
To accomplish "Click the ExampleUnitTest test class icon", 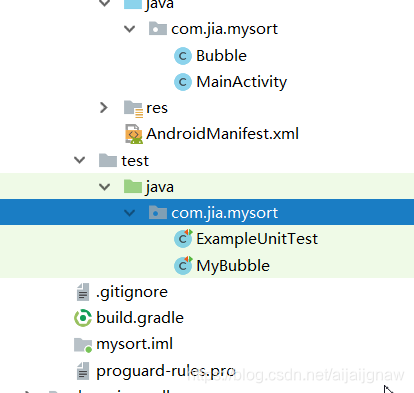I will coord(183,238).
